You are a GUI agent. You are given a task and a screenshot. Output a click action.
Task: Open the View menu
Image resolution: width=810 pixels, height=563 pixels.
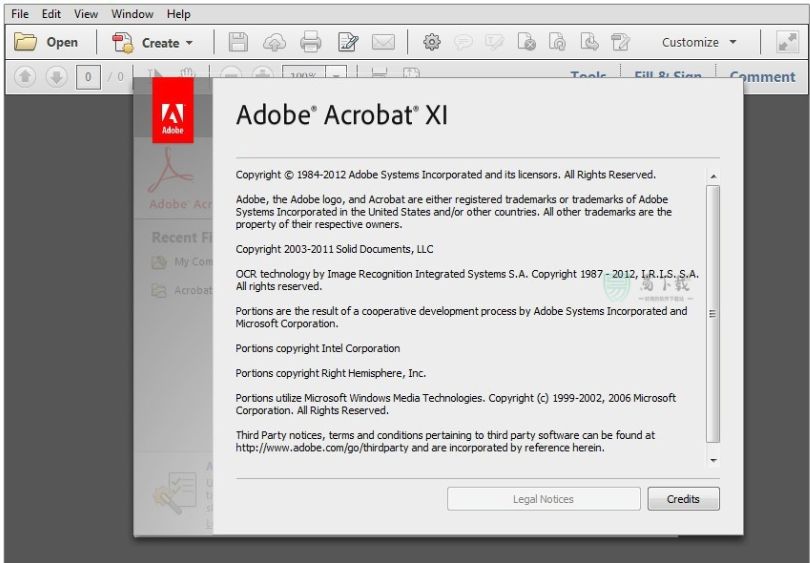point(86,14)
